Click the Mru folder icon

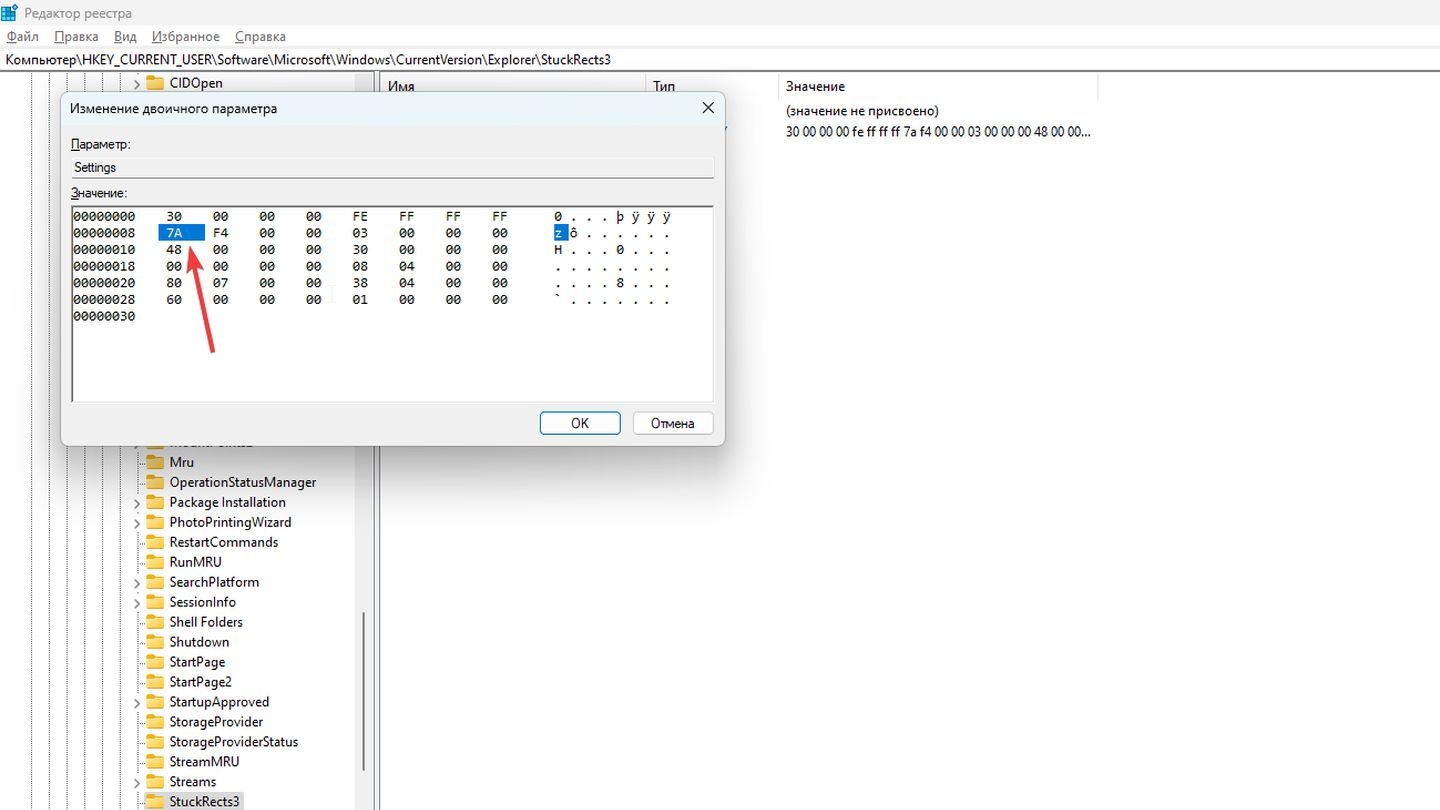coord(154,462)
